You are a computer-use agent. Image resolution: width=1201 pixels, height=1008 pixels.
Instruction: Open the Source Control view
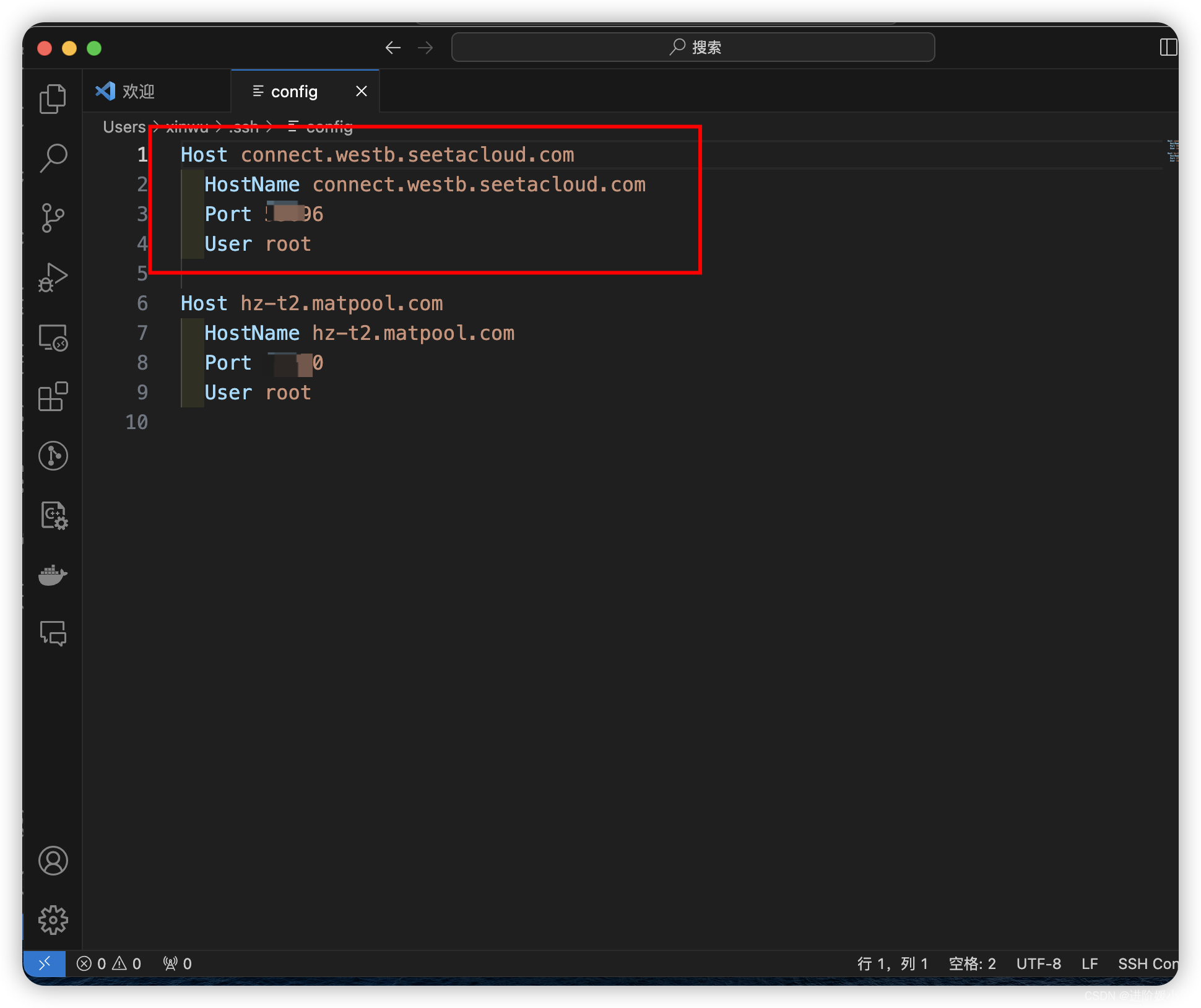point(53,217)
